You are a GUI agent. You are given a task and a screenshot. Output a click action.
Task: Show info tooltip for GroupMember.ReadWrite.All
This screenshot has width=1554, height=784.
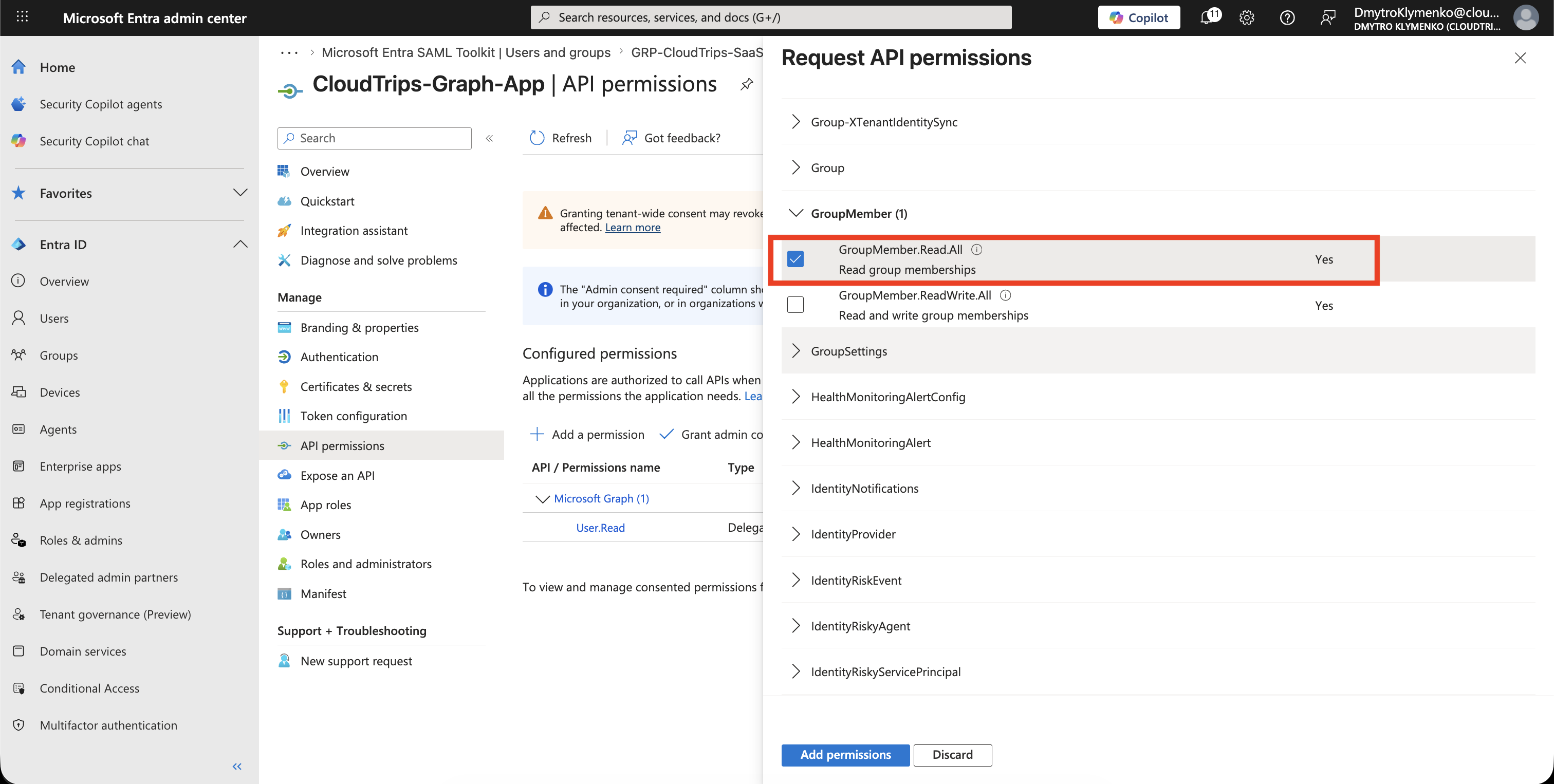[1006, 295]
